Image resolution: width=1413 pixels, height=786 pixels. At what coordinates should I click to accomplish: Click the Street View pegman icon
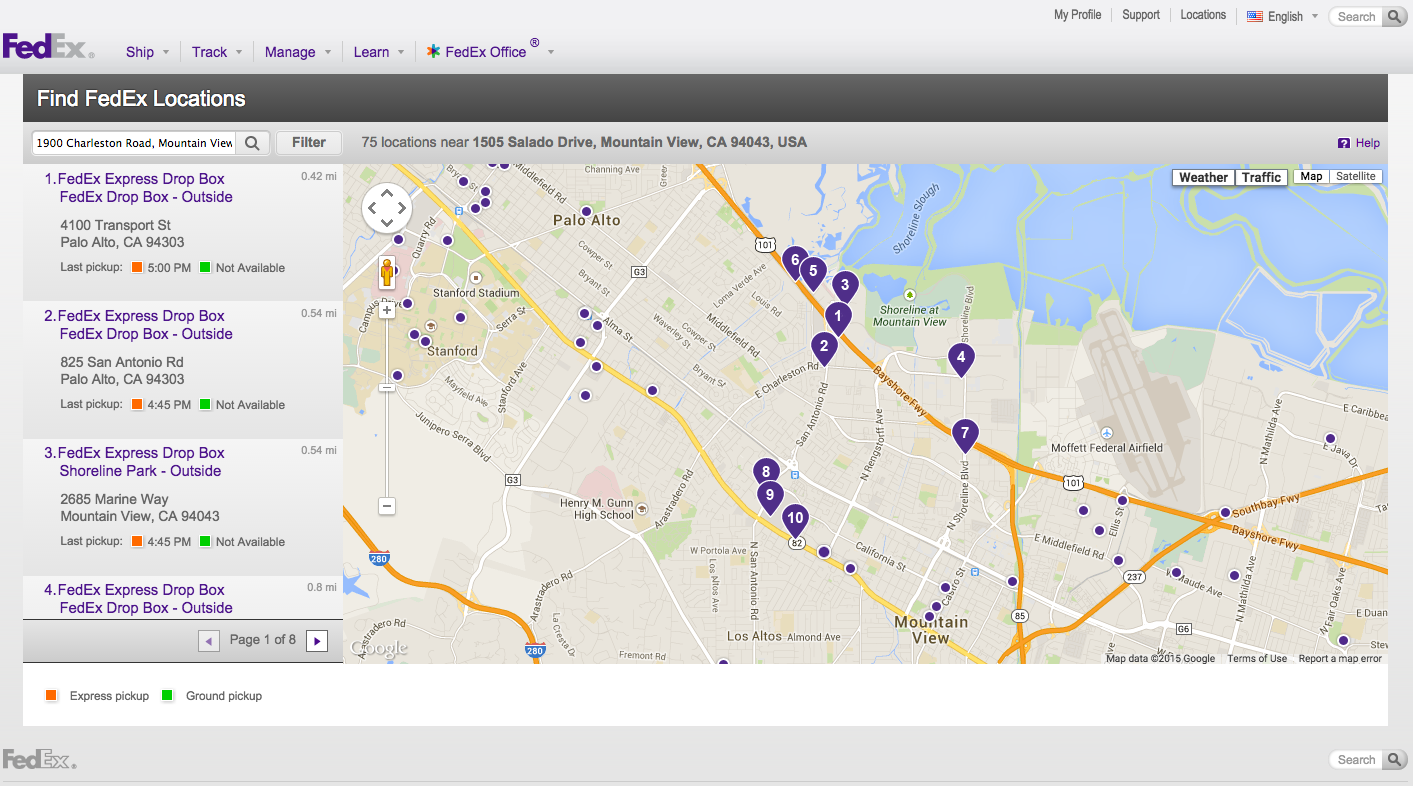pos(386,272)
